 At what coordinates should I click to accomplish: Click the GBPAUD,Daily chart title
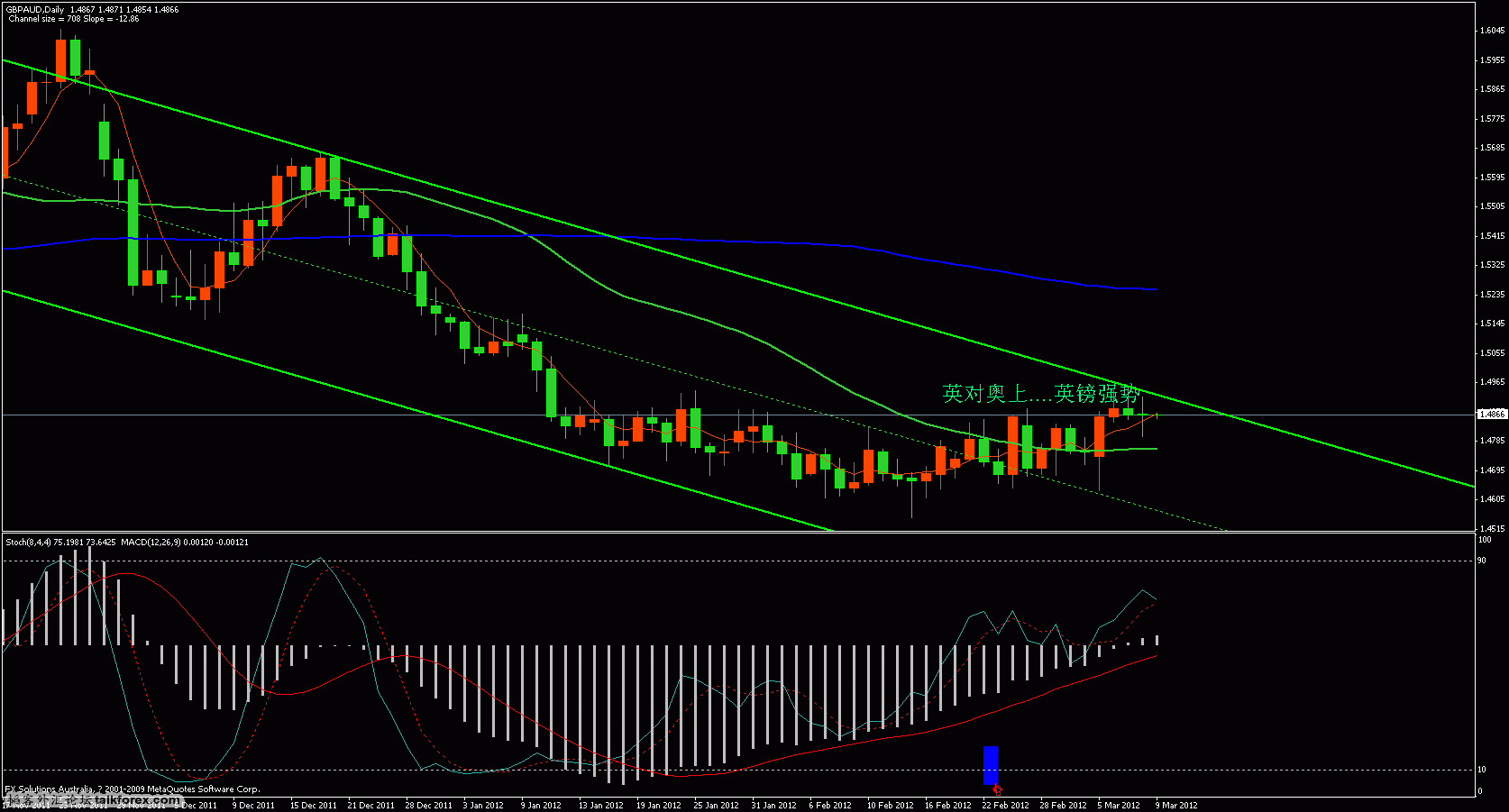pos(35,9)
